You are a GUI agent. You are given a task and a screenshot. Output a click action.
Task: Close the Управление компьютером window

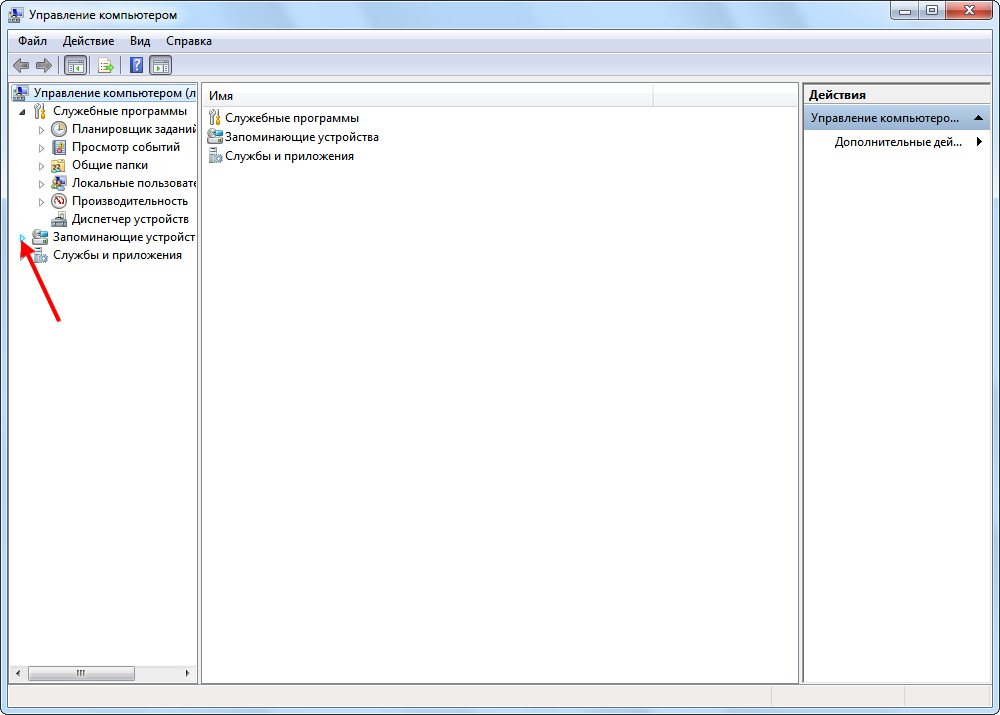pos(969,11)
